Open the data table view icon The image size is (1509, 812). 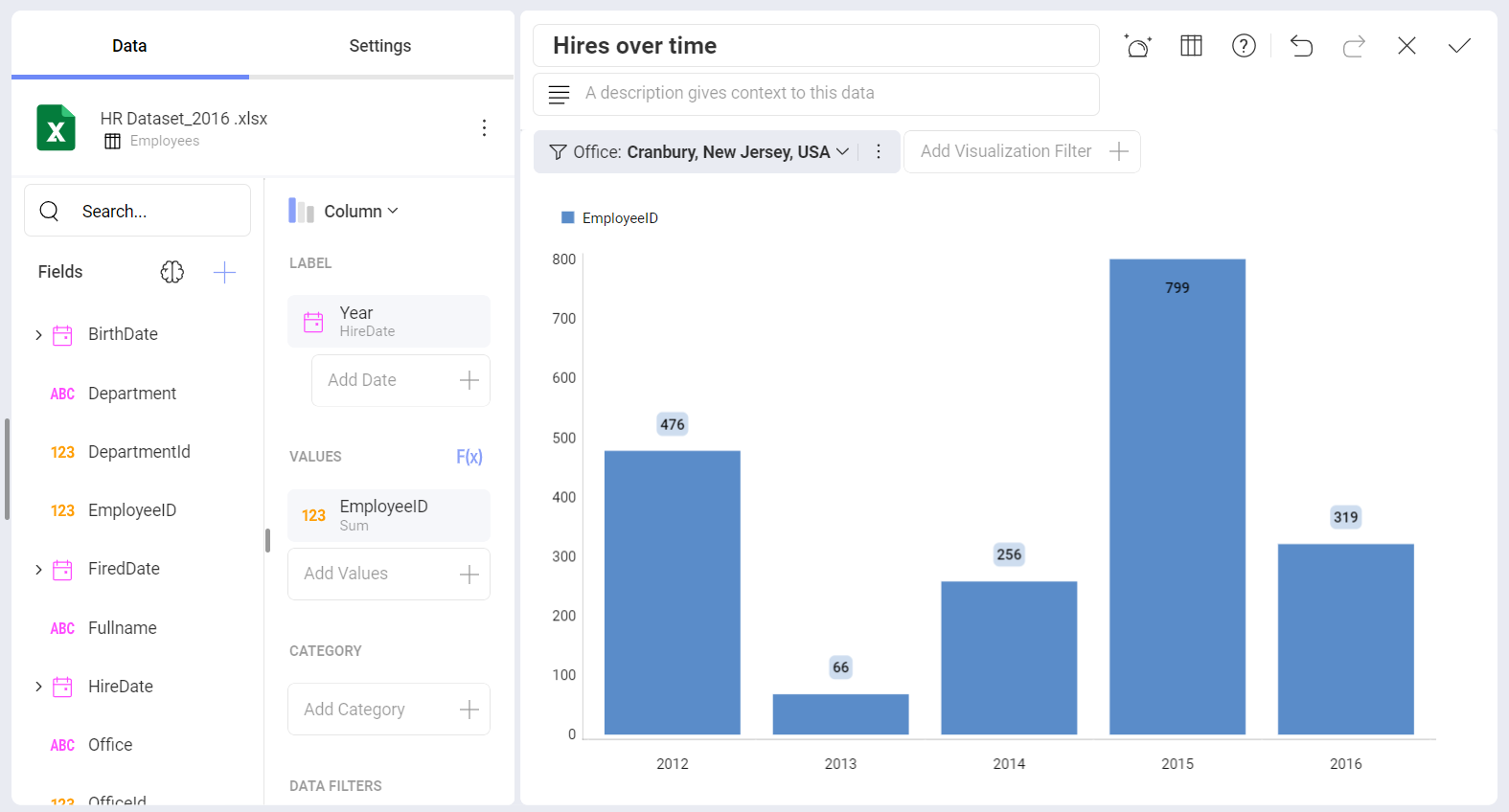(1191, 46)
